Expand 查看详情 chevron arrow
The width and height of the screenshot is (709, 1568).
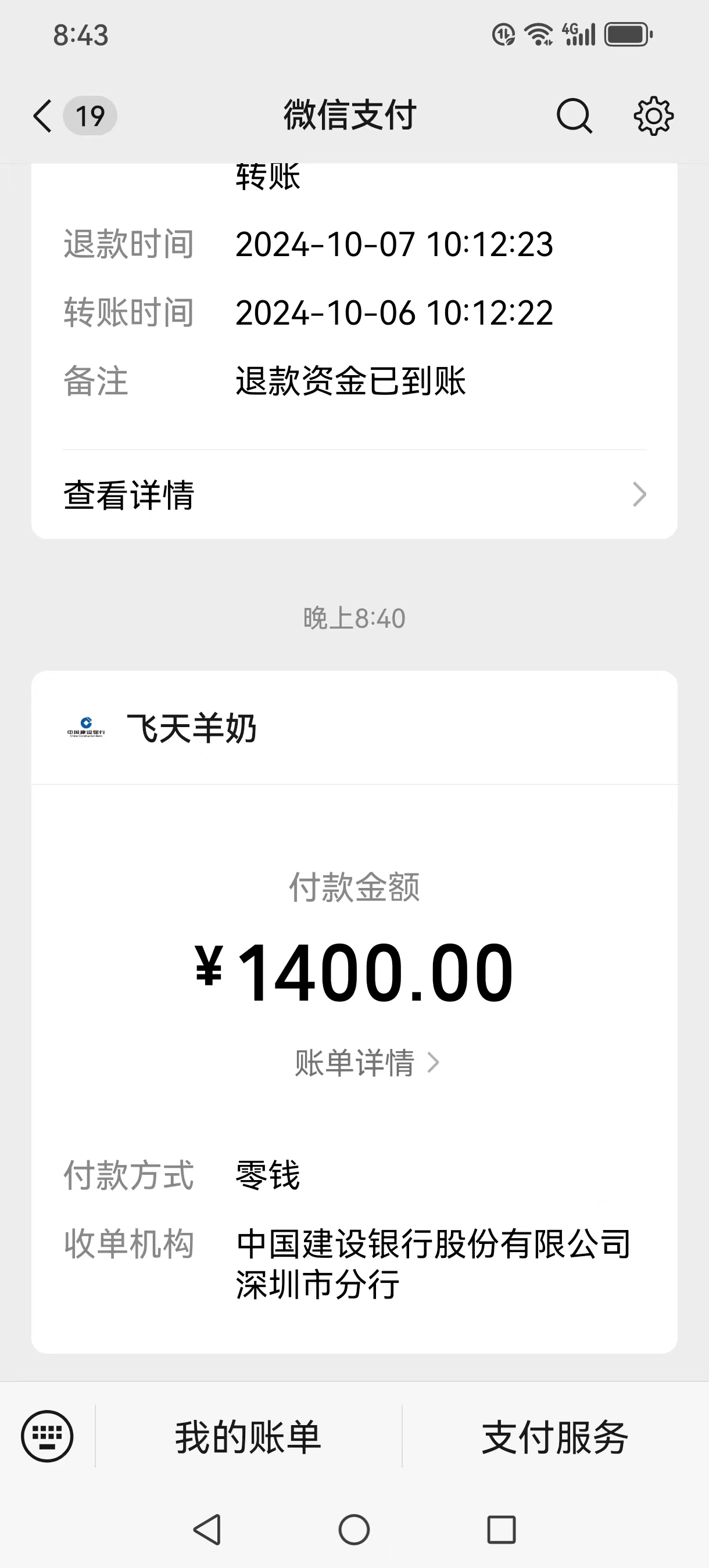[639, 494]
